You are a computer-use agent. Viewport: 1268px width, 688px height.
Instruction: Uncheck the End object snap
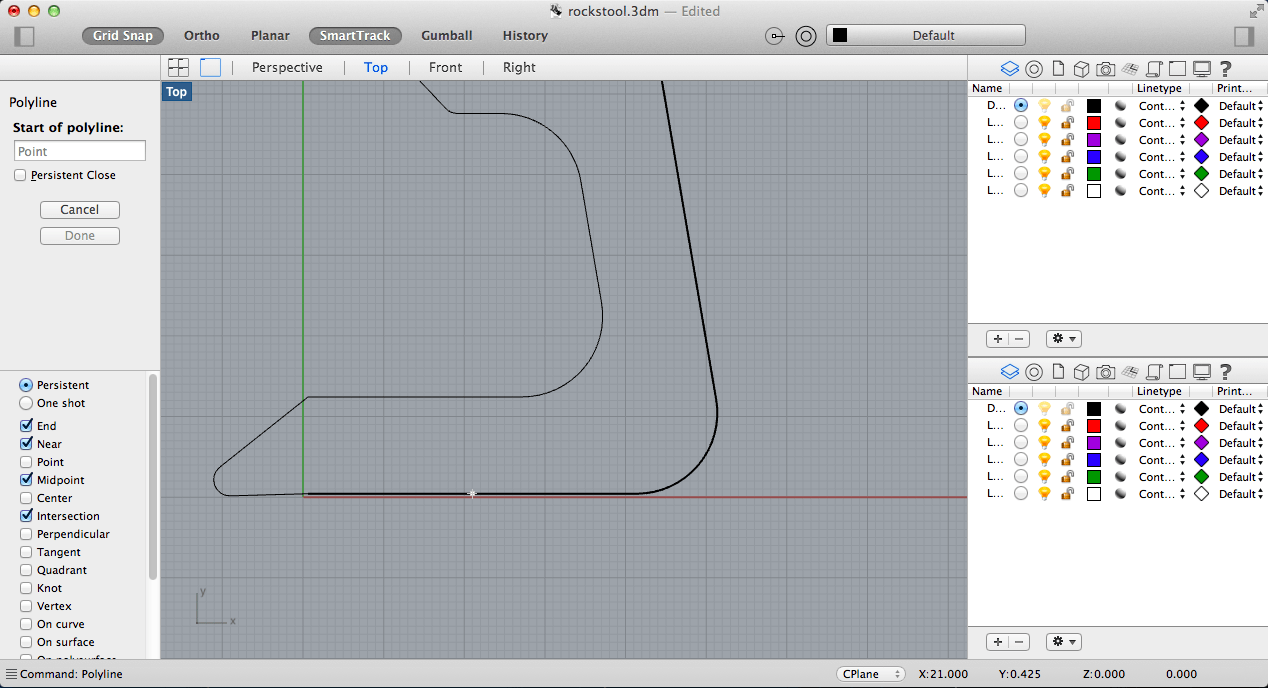point(26,426)
